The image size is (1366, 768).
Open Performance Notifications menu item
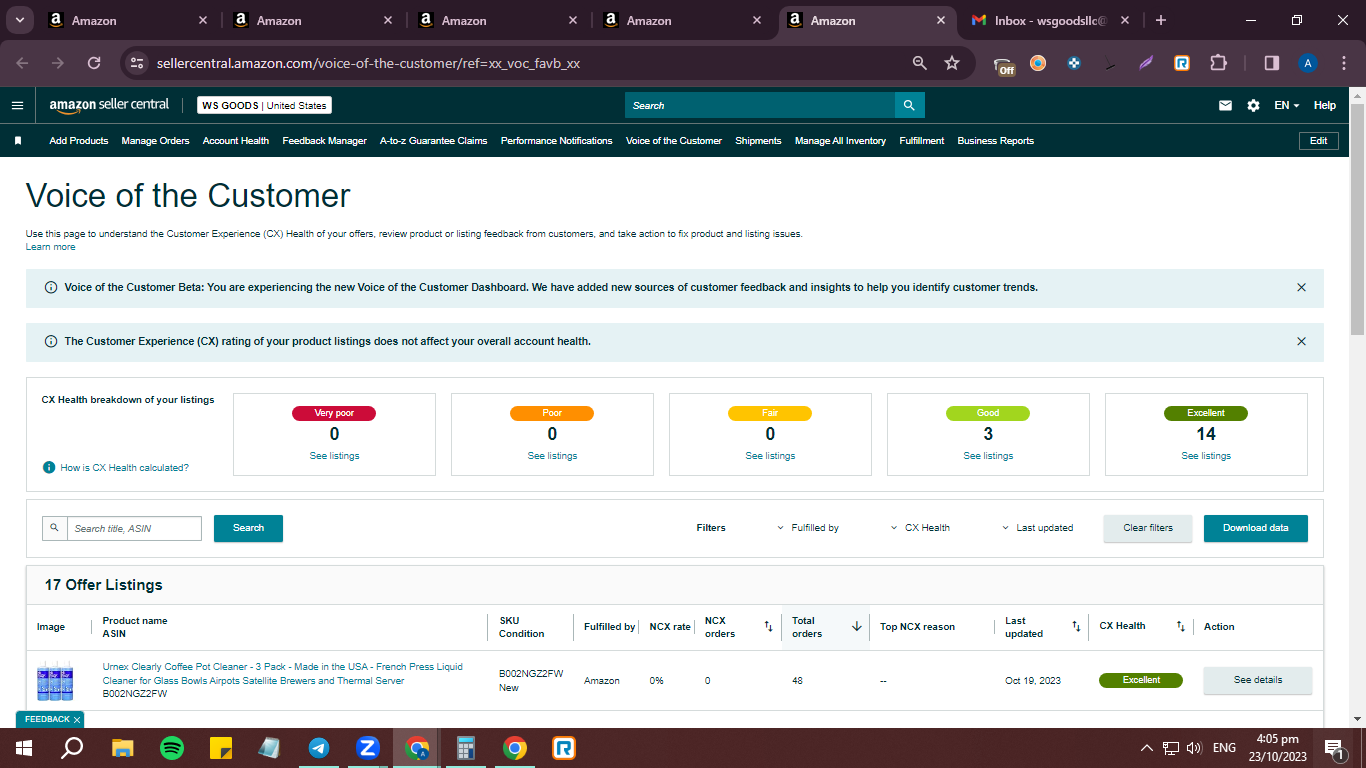(x=557, y=141)
